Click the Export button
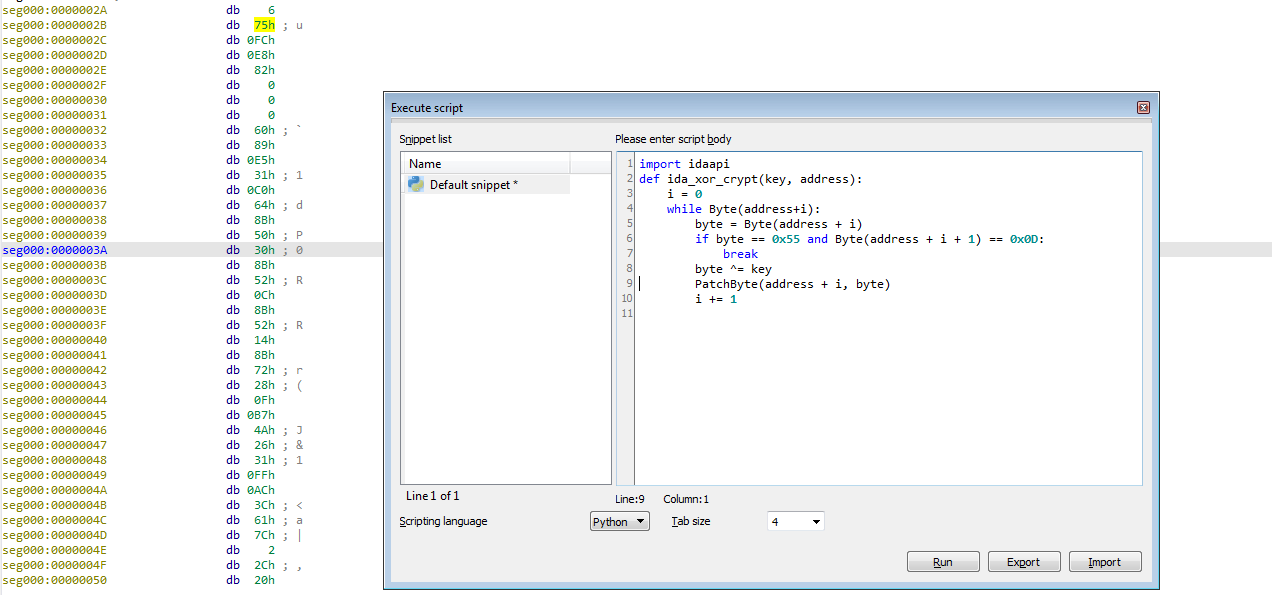Screen dimensions: 1272x595 pyautogui.click(x=1023, y=562)
